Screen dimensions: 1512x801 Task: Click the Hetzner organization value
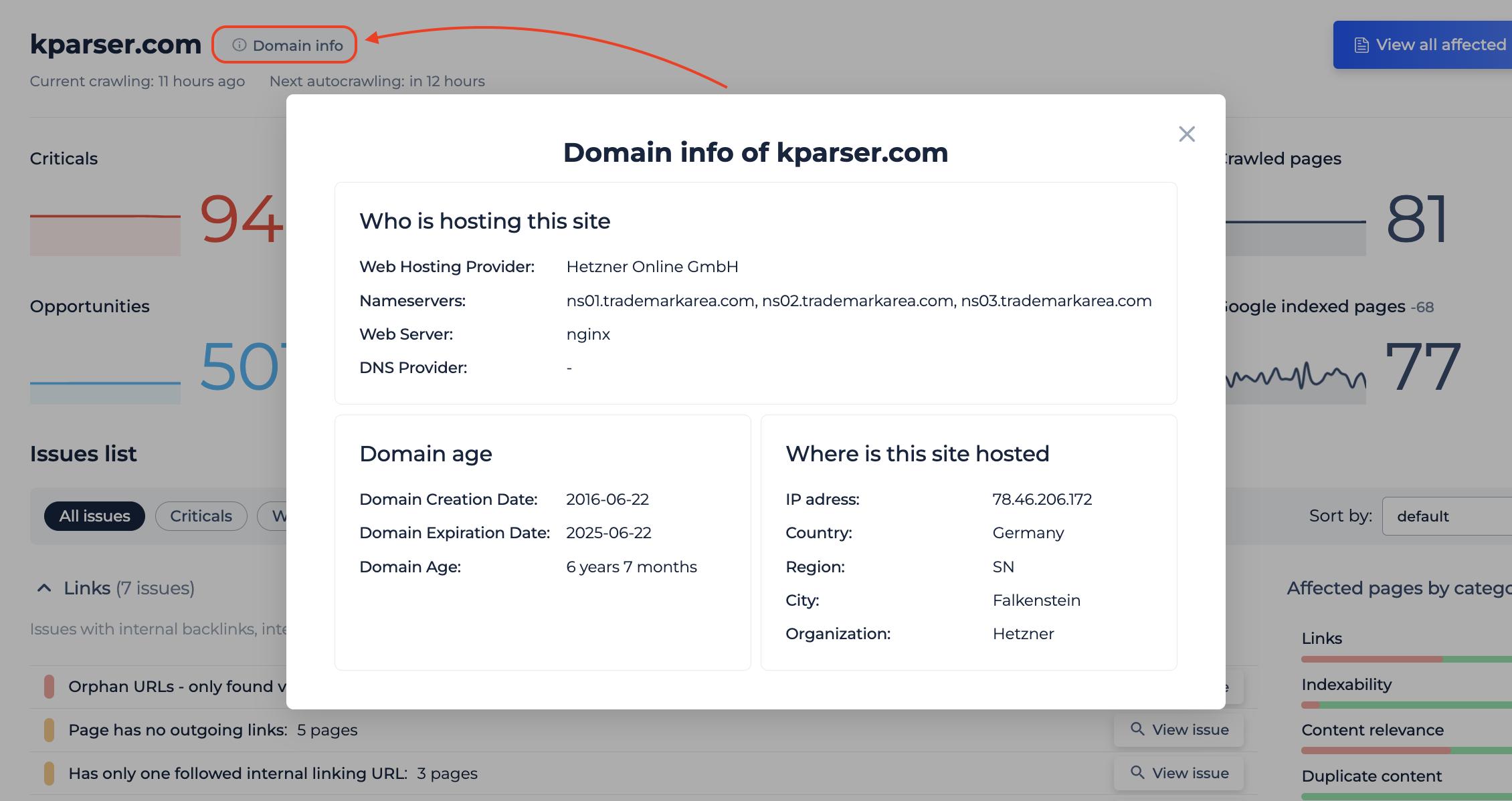(1023, 634)
